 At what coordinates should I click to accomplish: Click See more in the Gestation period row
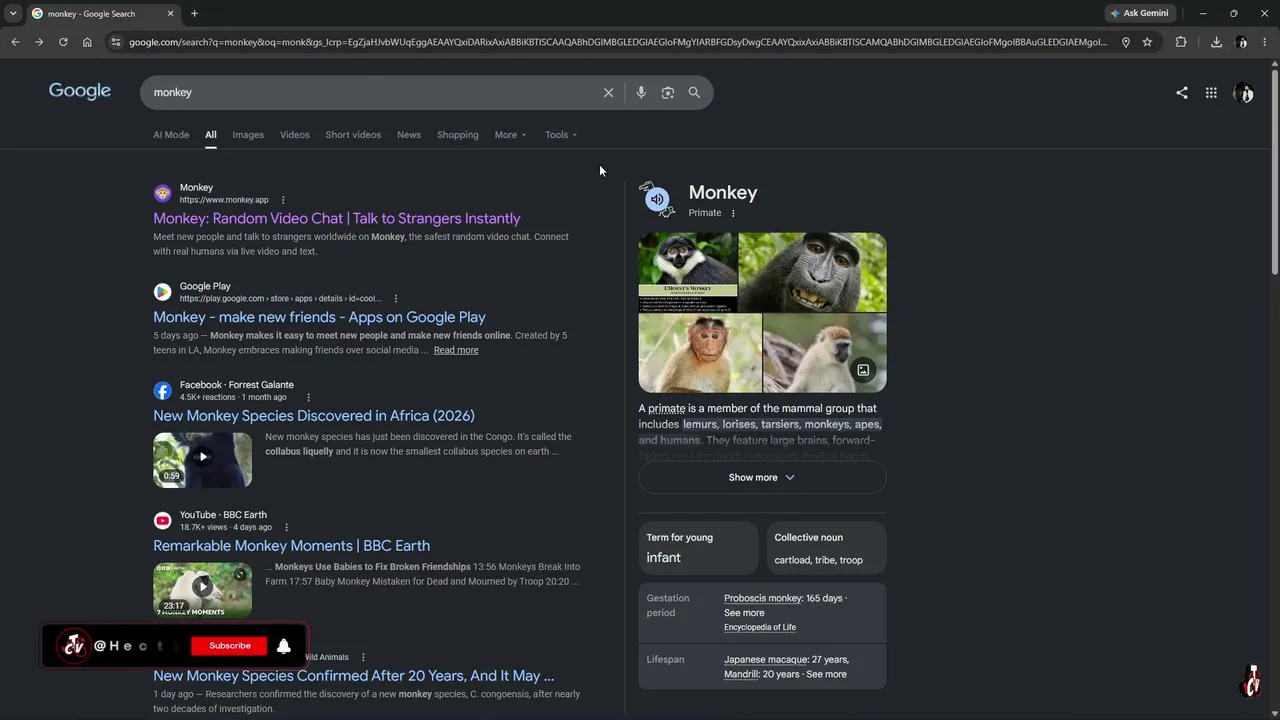tap(744, 613)
